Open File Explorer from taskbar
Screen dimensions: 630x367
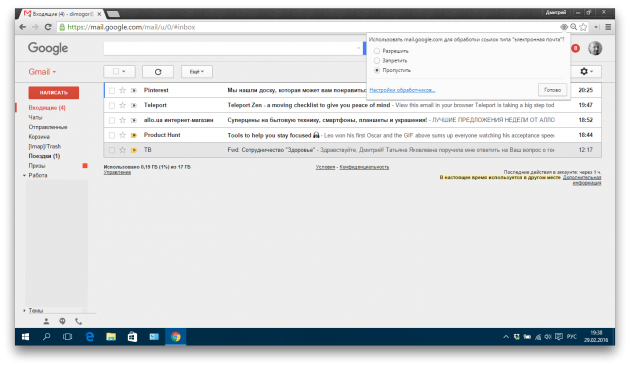tap(111, 337)
